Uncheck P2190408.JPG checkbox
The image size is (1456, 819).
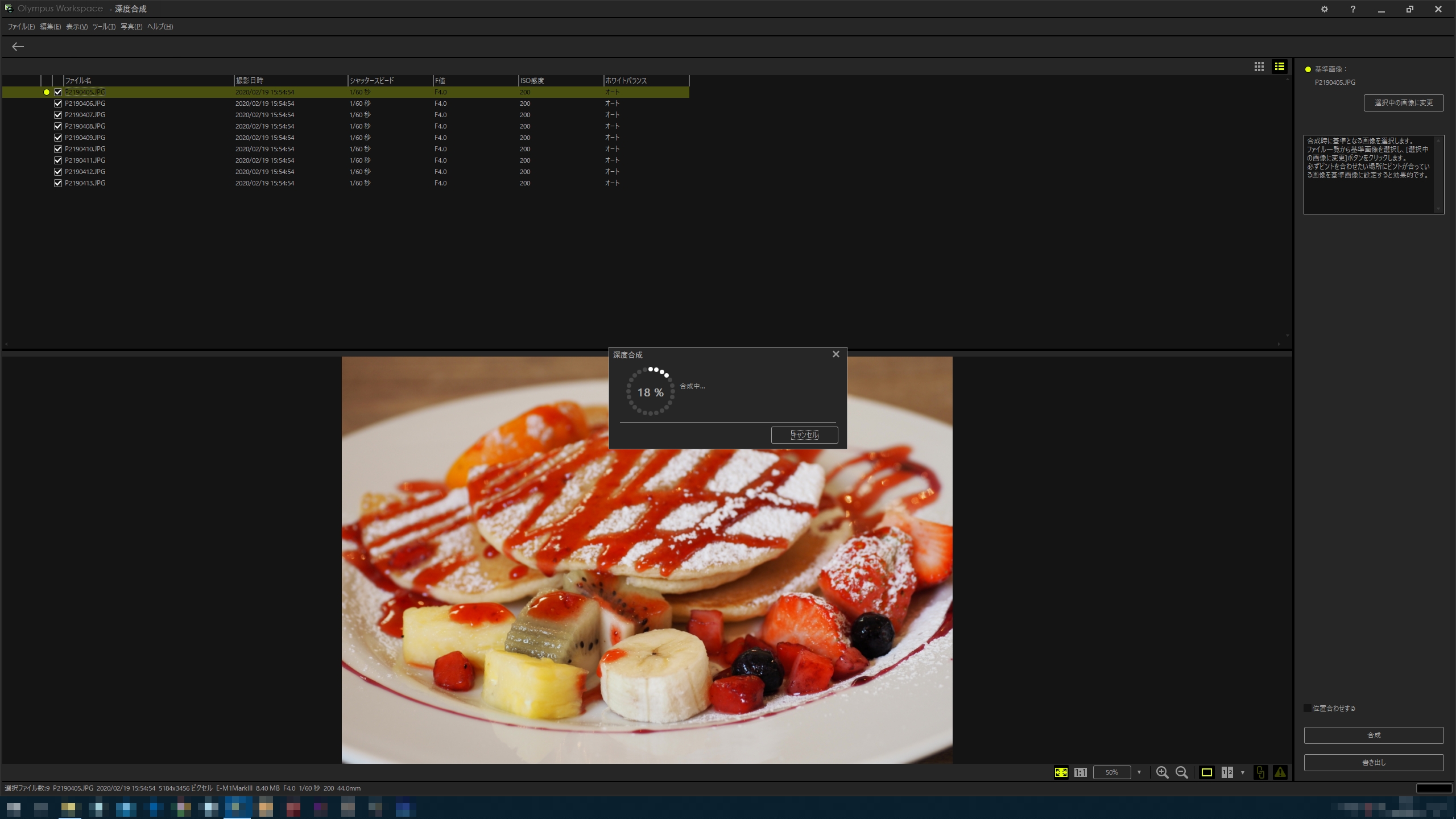pyautogui.click(x=58, y=126)
